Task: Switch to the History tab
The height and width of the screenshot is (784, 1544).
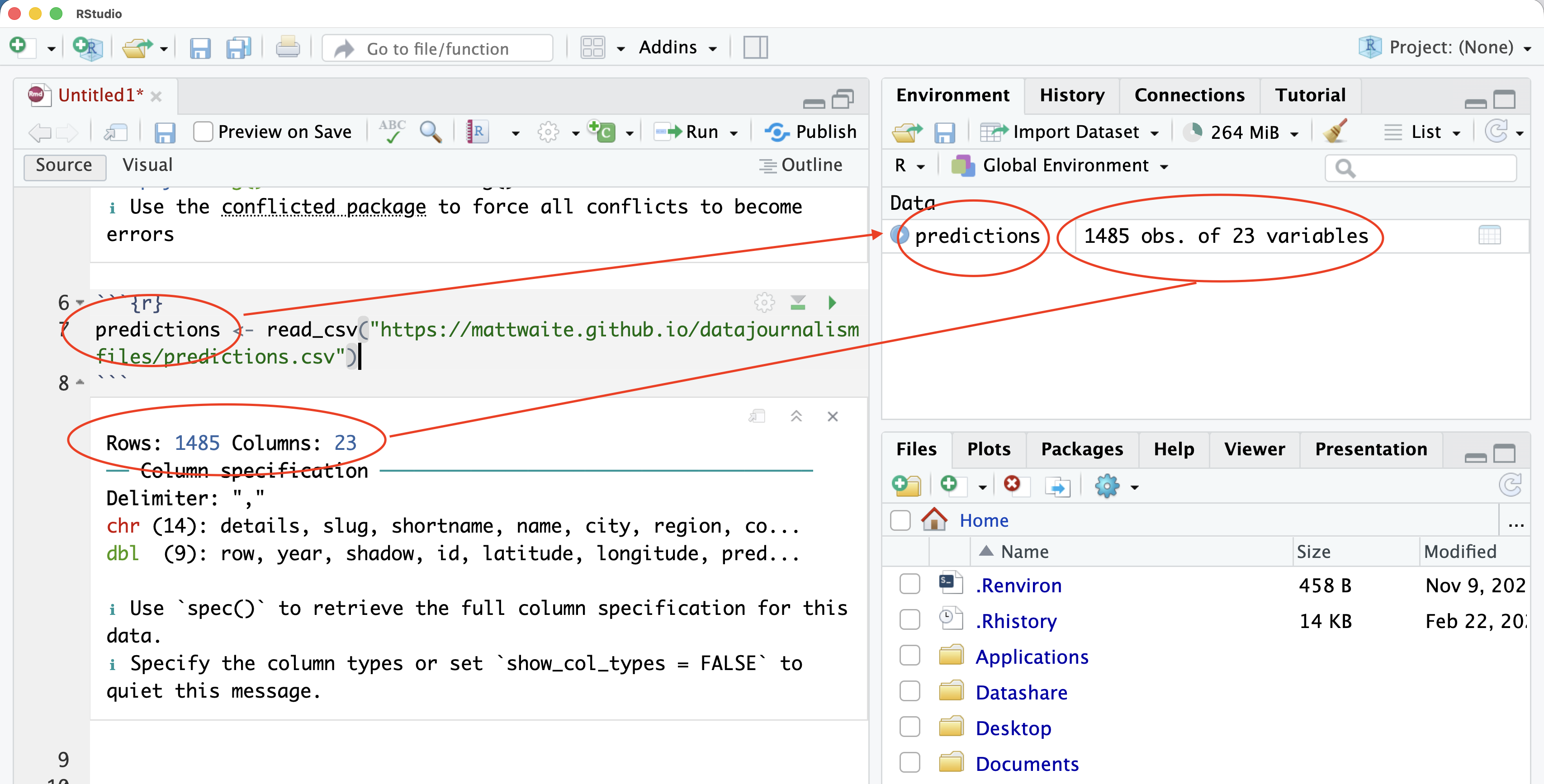Action: point(1072,94)
